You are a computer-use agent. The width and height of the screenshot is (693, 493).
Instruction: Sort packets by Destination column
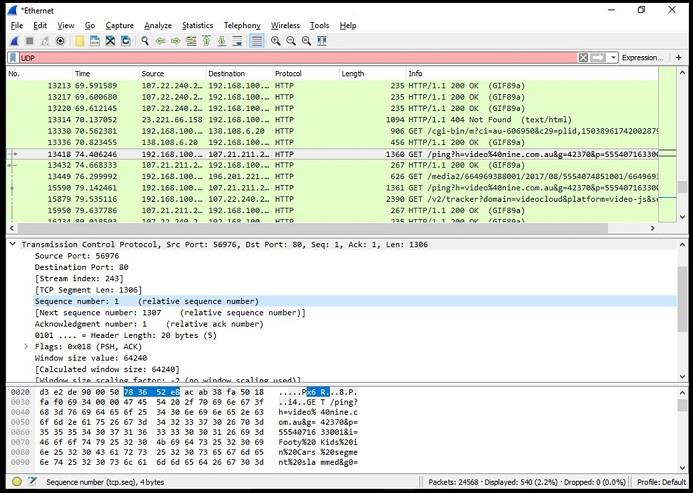(239, 74)
